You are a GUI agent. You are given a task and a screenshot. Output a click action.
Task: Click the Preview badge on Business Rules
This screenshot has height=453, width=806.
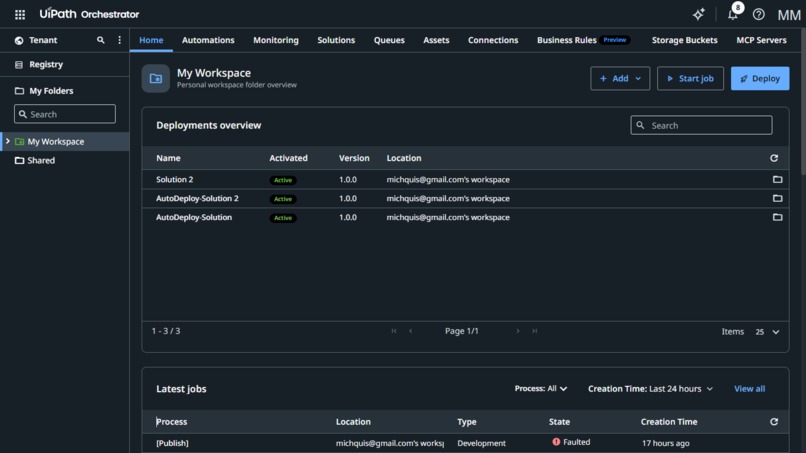point(615,40)
